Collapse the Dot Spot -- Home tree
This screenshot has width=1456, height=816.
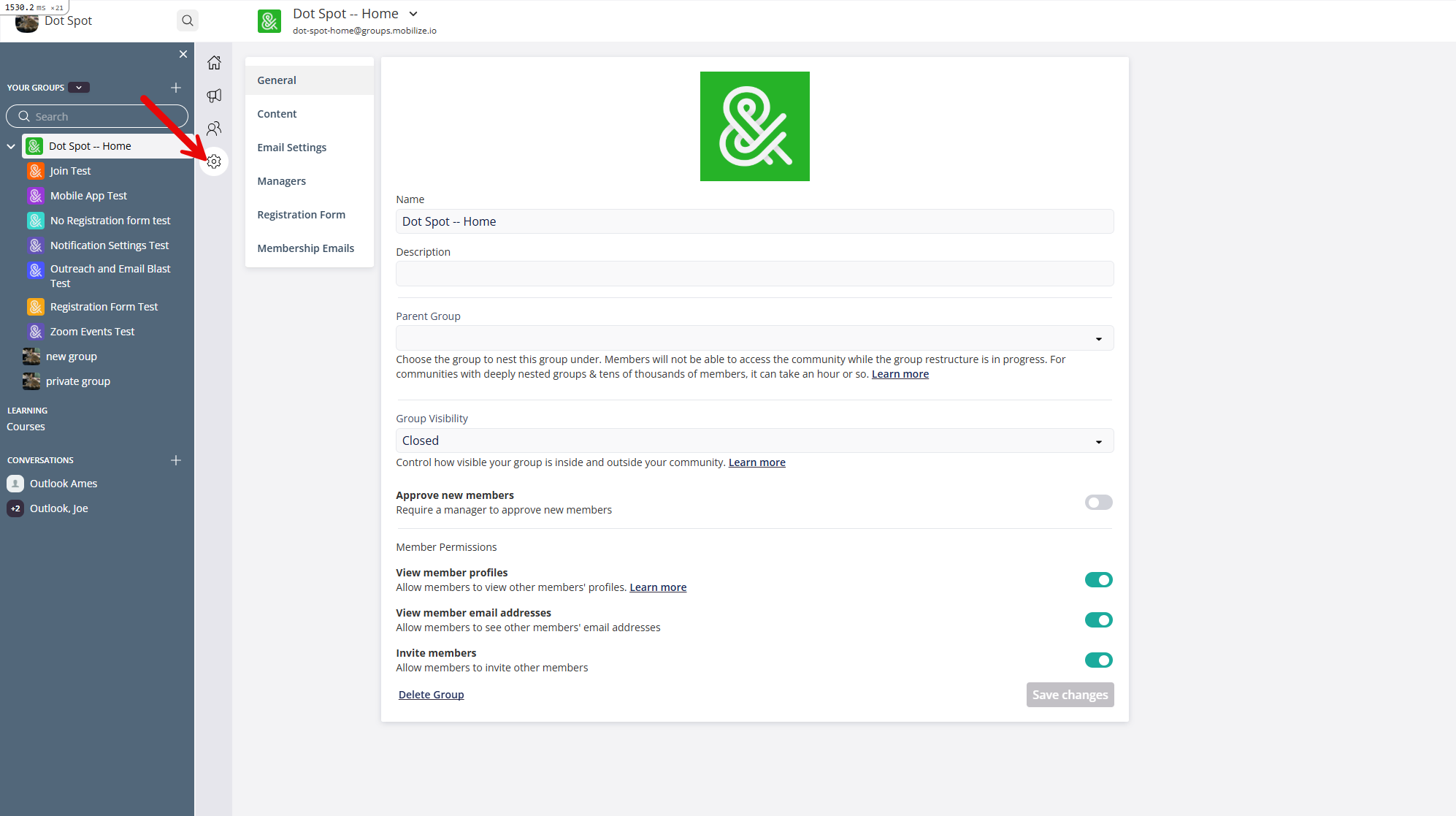tap(11, 146)
